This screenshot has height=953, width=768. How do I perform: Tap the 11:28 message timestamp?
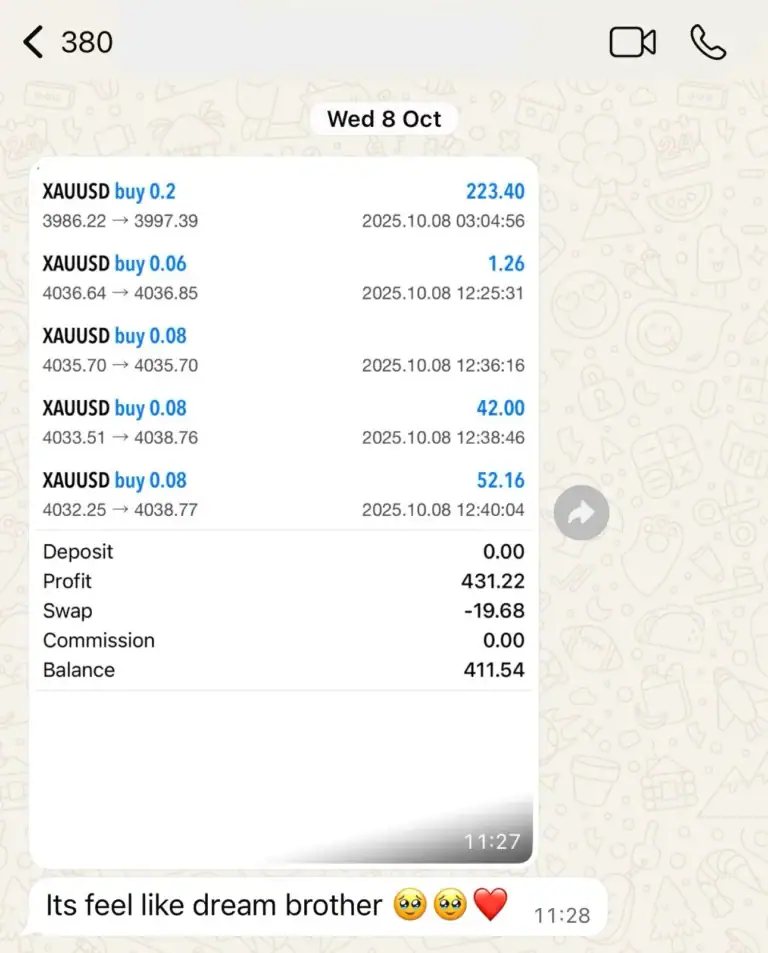coord(562,915)
